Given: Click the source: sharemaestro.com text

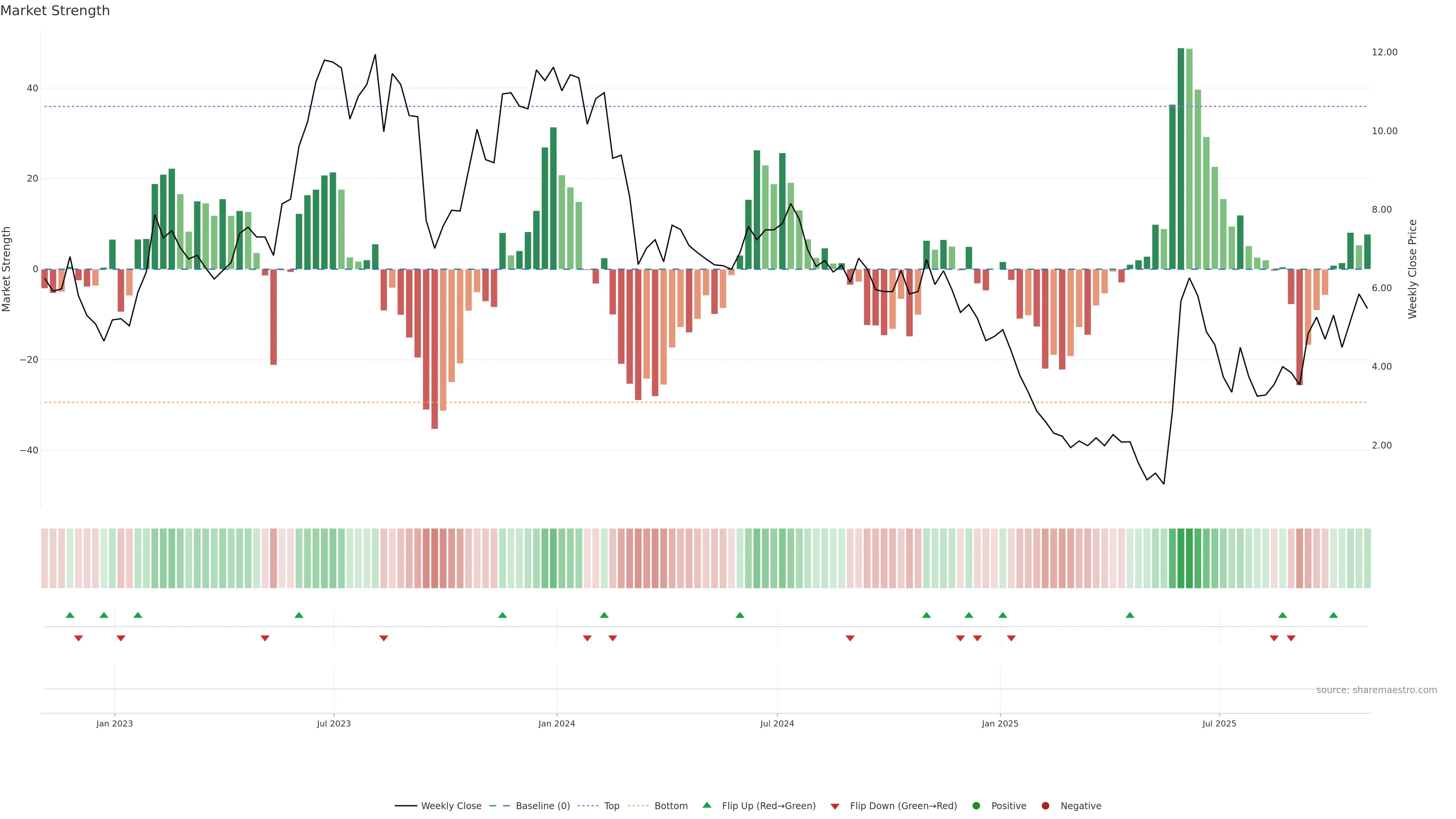Looking at the screenshot, I should click(x=1376, y=690).
